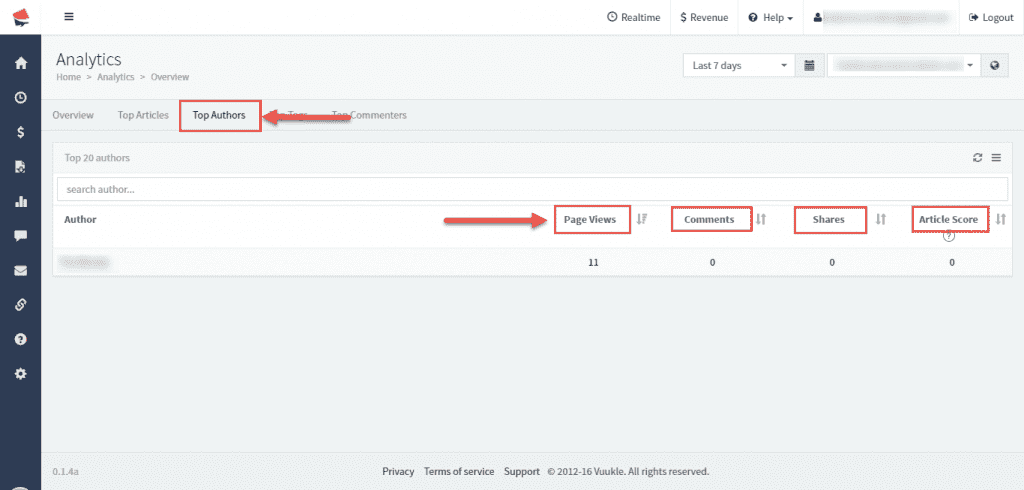Switch to the Top Articles tab
This screenshot has height=490, width=1024.
click(143, 115)
